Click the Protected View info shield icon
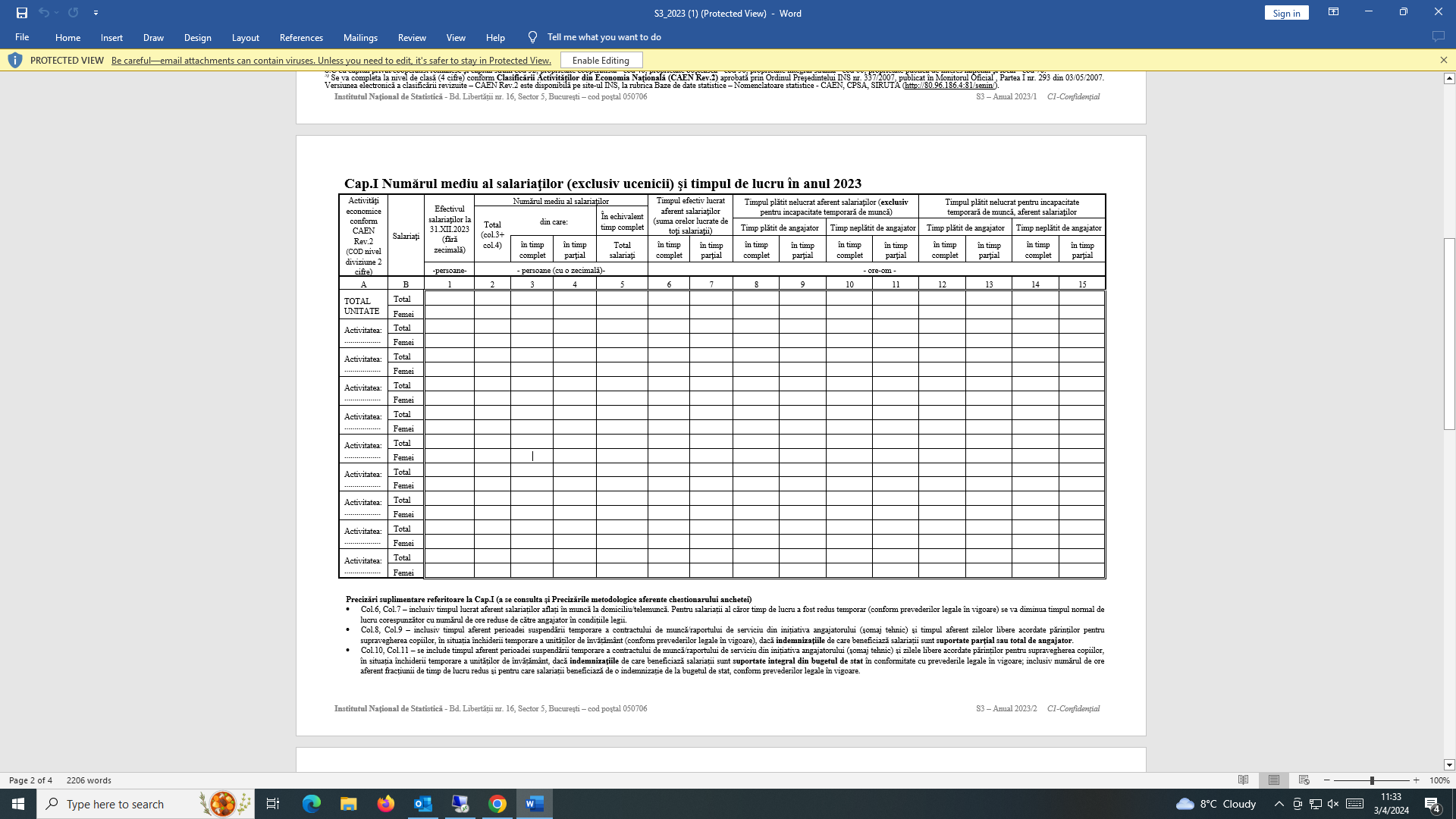Viewport: 1456px width, 819px height. click(14, 60)
